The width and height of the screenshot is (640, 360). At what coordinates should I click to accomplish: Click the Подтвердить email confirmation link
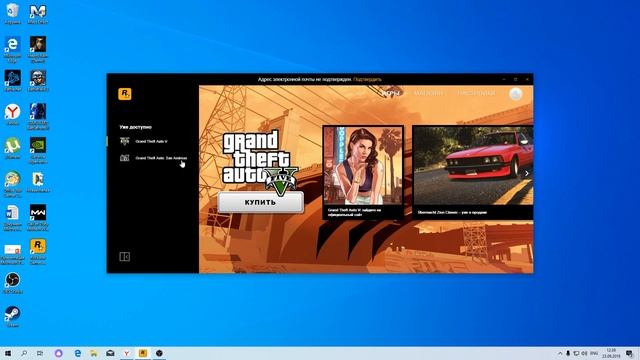pos(367,79)
